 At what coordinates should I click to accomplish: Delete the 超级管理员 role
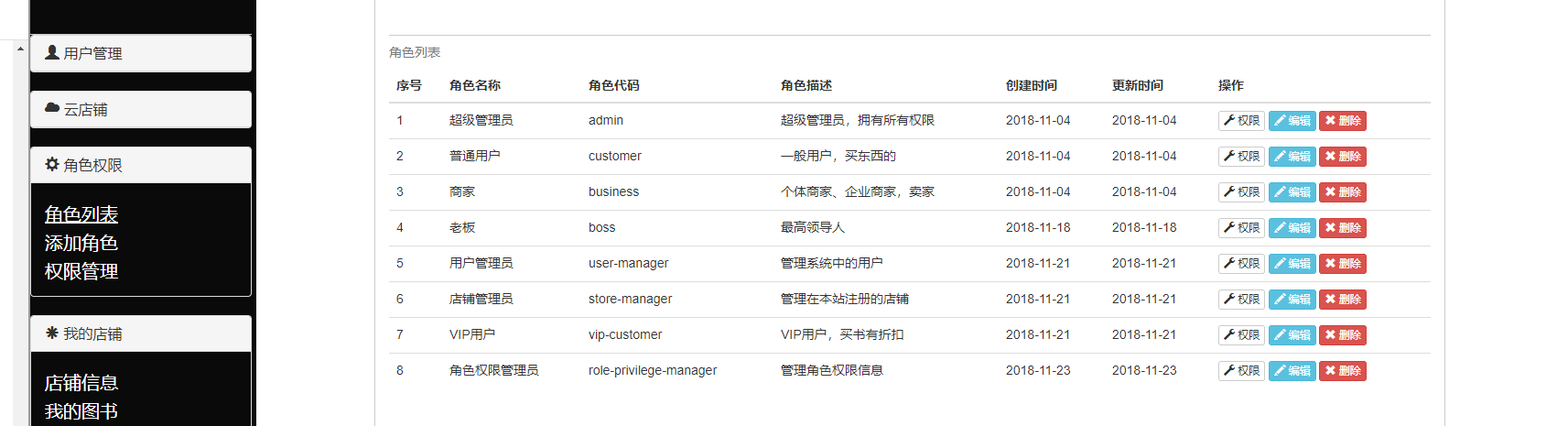click(1343, 121)
